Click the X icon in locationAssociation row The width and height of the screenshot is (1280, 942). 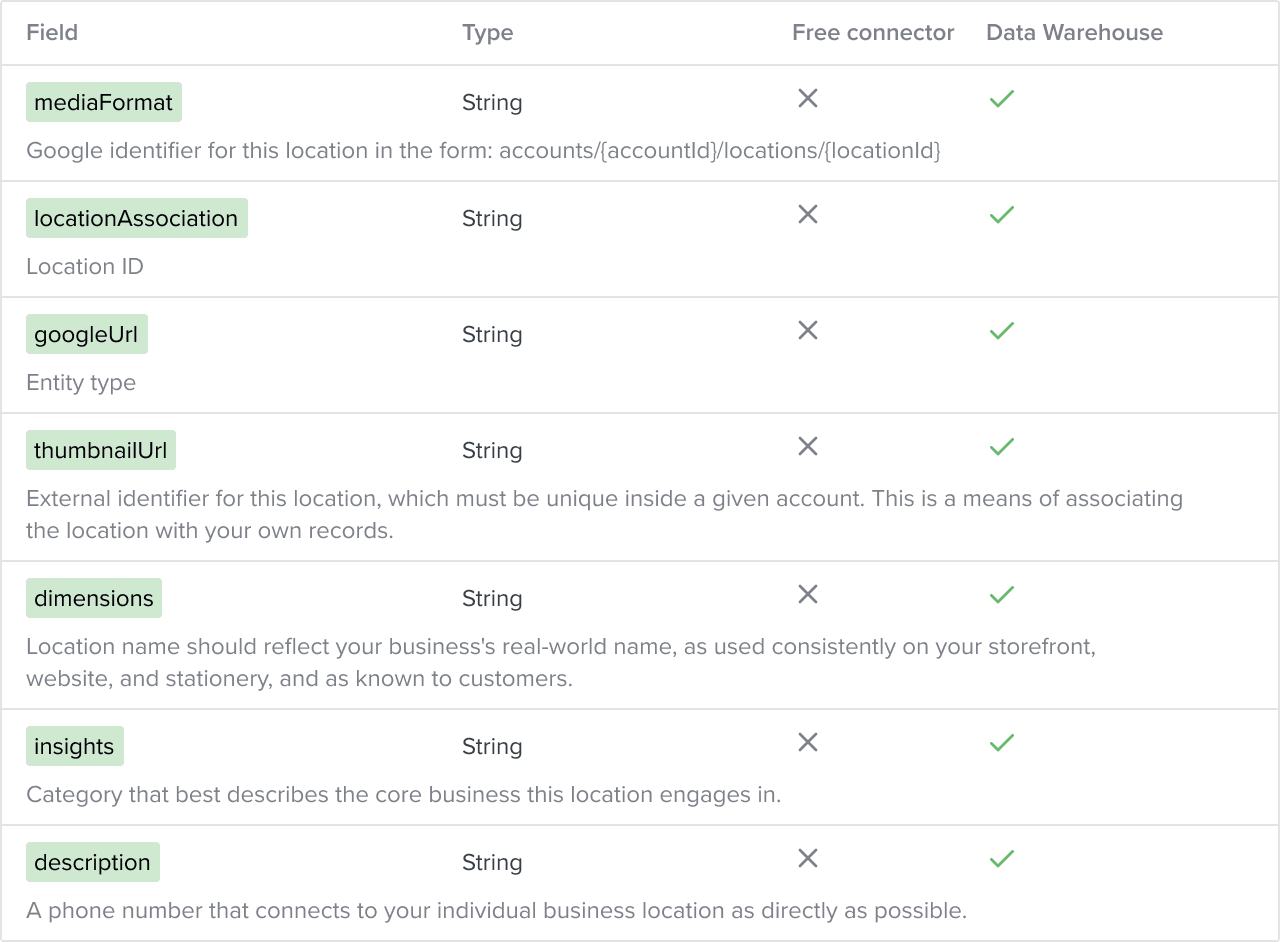click(x=808, y=214)
